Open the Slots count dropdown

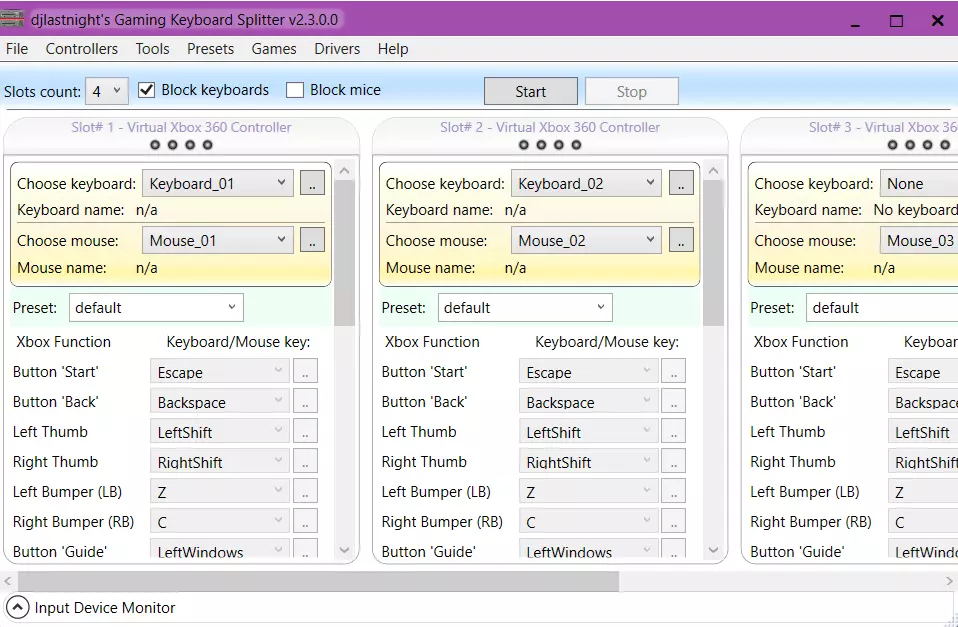pyautogui.click(x=107, y=92)
